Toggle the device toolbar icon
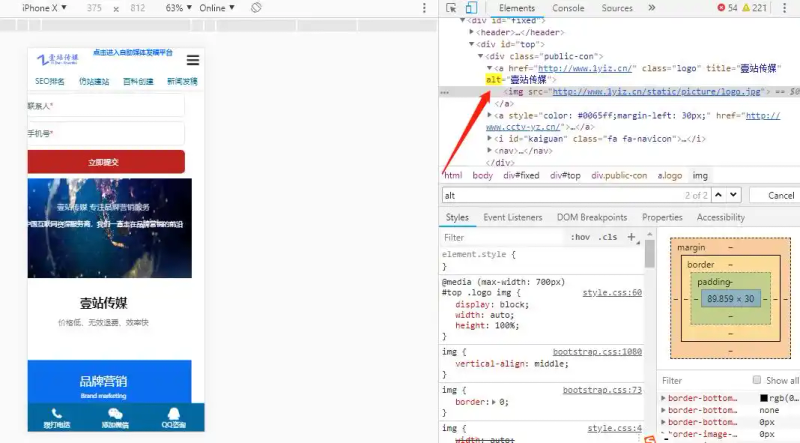Image resolution: width=800 pixels, height=443 pixels. click(x=471, y=8)
